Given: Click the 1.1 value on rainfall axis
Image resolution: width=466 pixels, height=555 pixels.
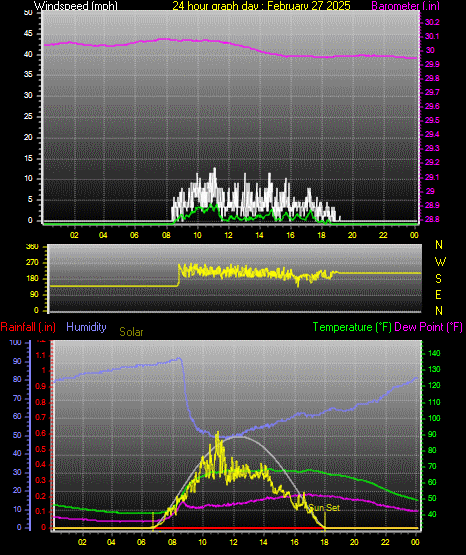Looking at the screenshot, I should click(41, 355).
